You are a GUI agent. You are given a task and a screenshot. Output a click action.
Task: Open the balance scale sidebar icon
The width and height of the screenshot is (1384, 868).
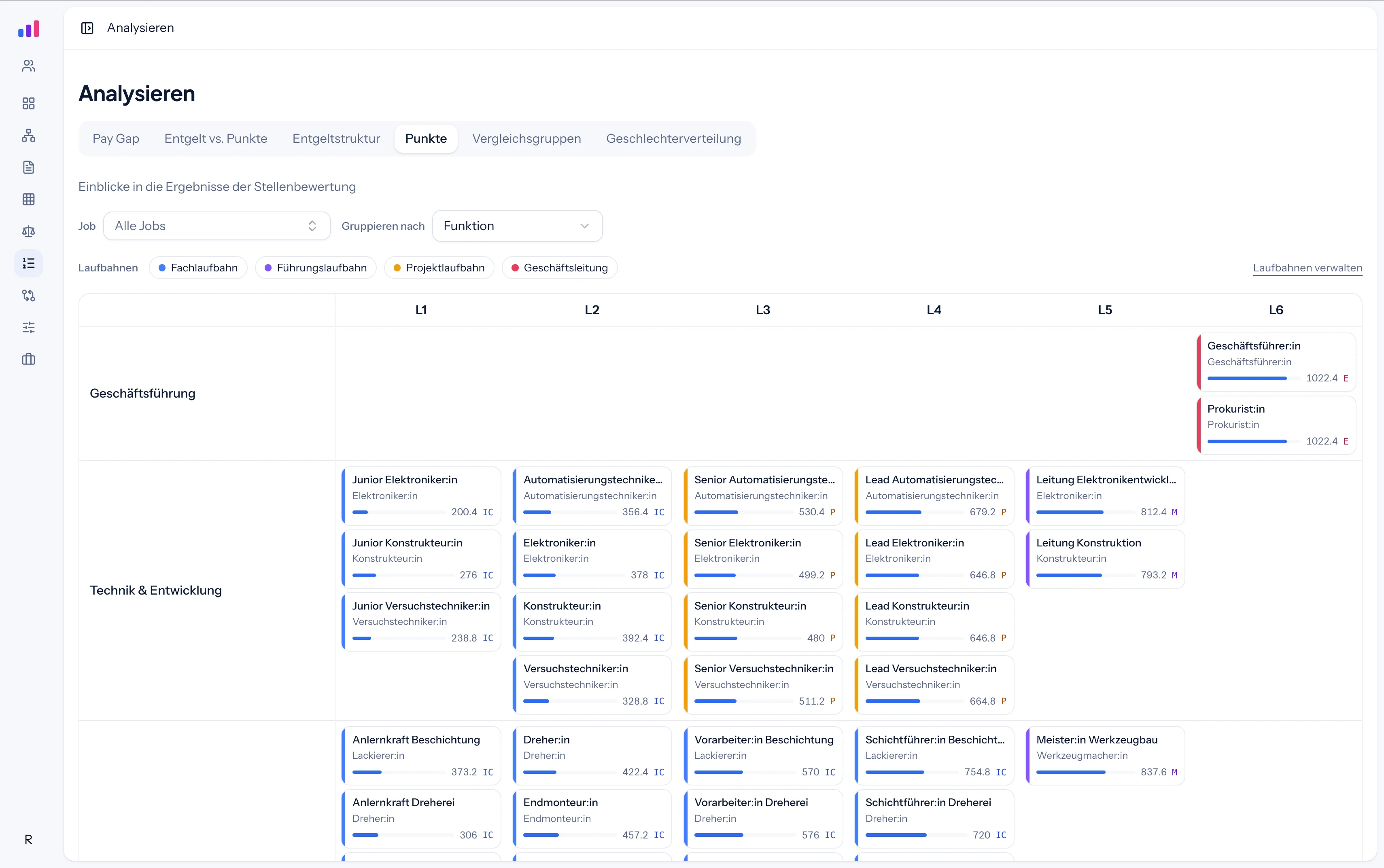point(29,231)
